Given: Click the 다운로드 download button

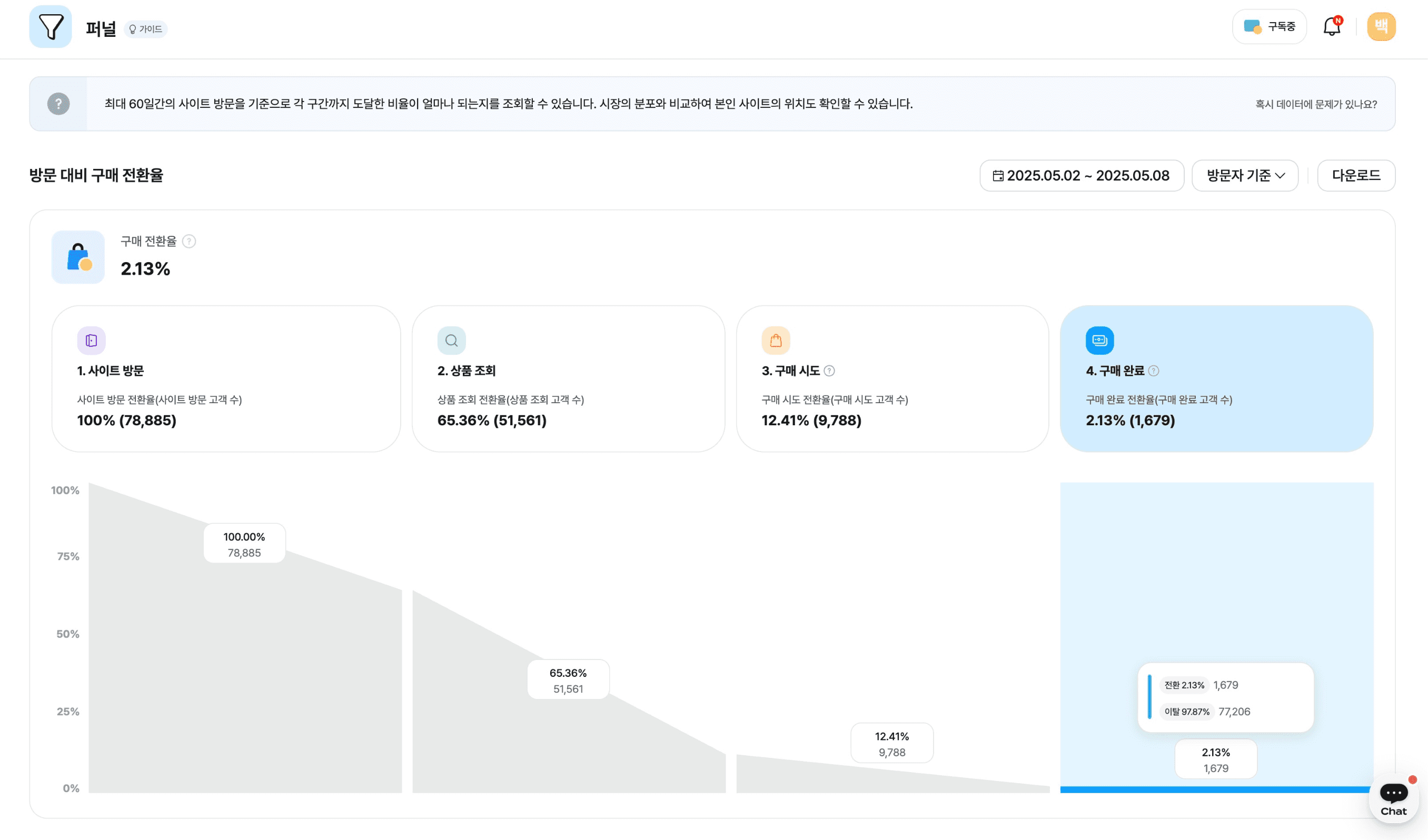Looking at the screenshot, I should click(x=1355, y=176).
